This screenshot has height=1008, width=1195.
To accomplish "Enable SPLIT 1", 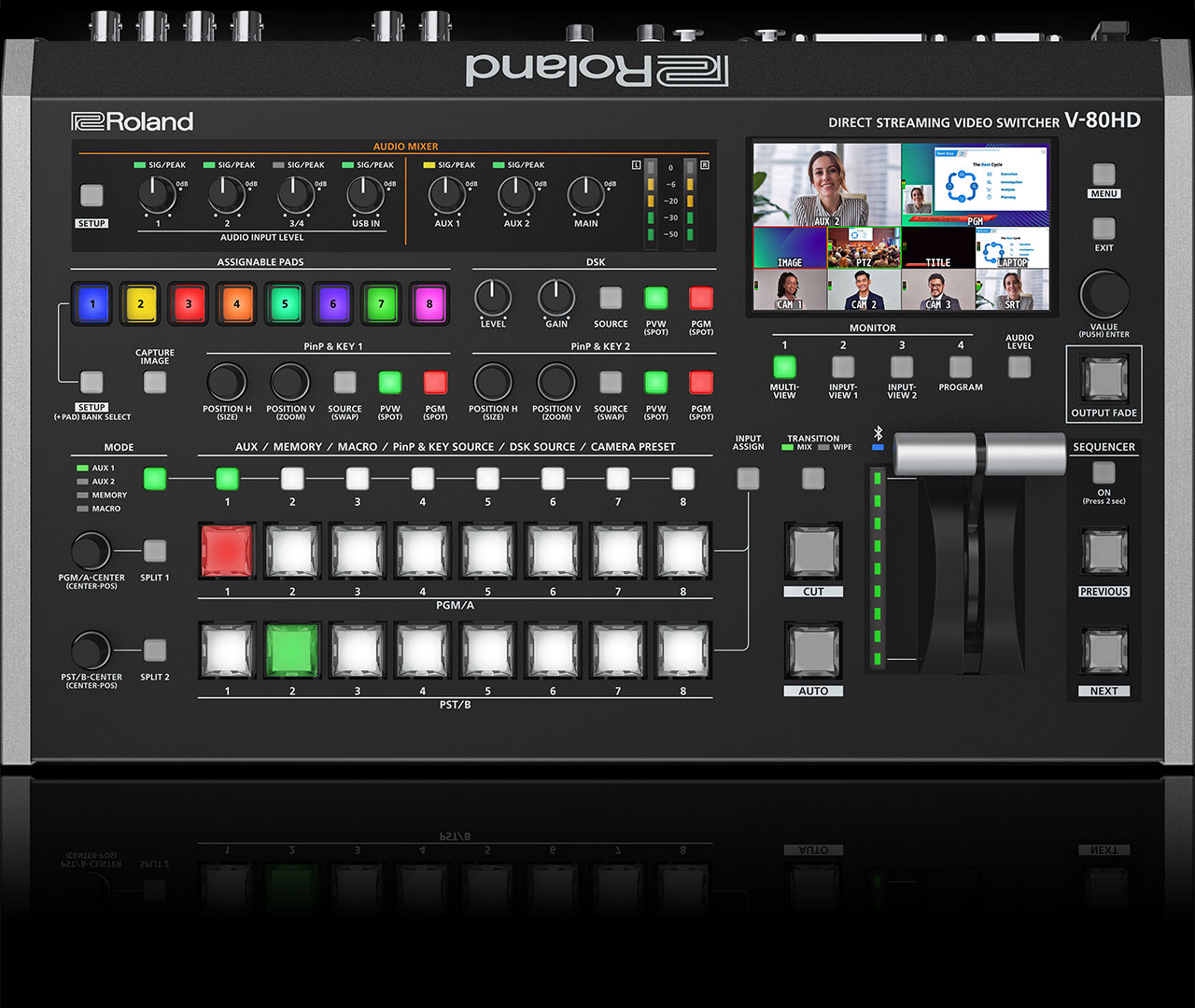I will 153,552.
